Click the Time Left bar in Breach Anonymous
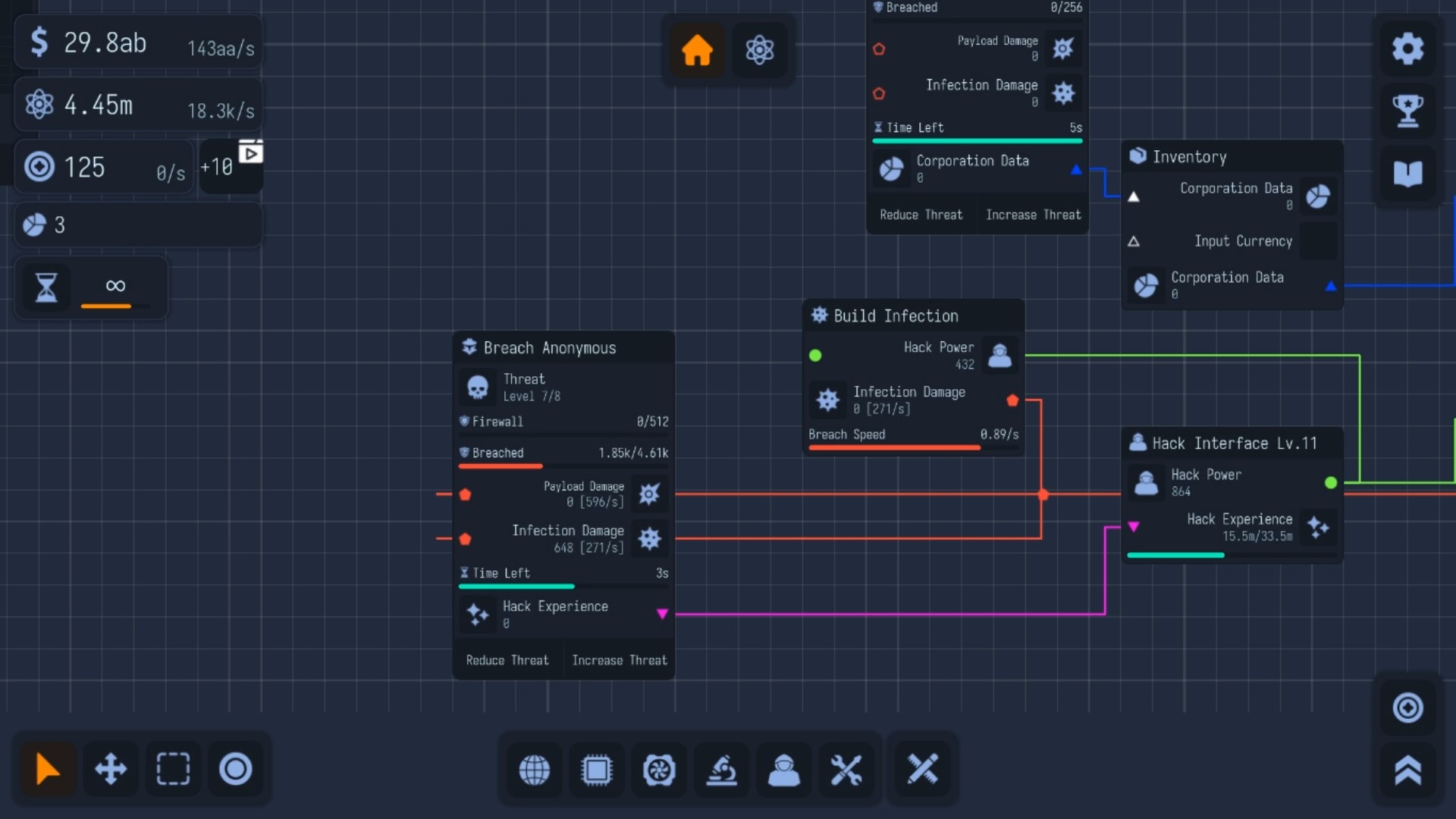This screenshot has width=1456, height=819. click(x=563, y=586)
